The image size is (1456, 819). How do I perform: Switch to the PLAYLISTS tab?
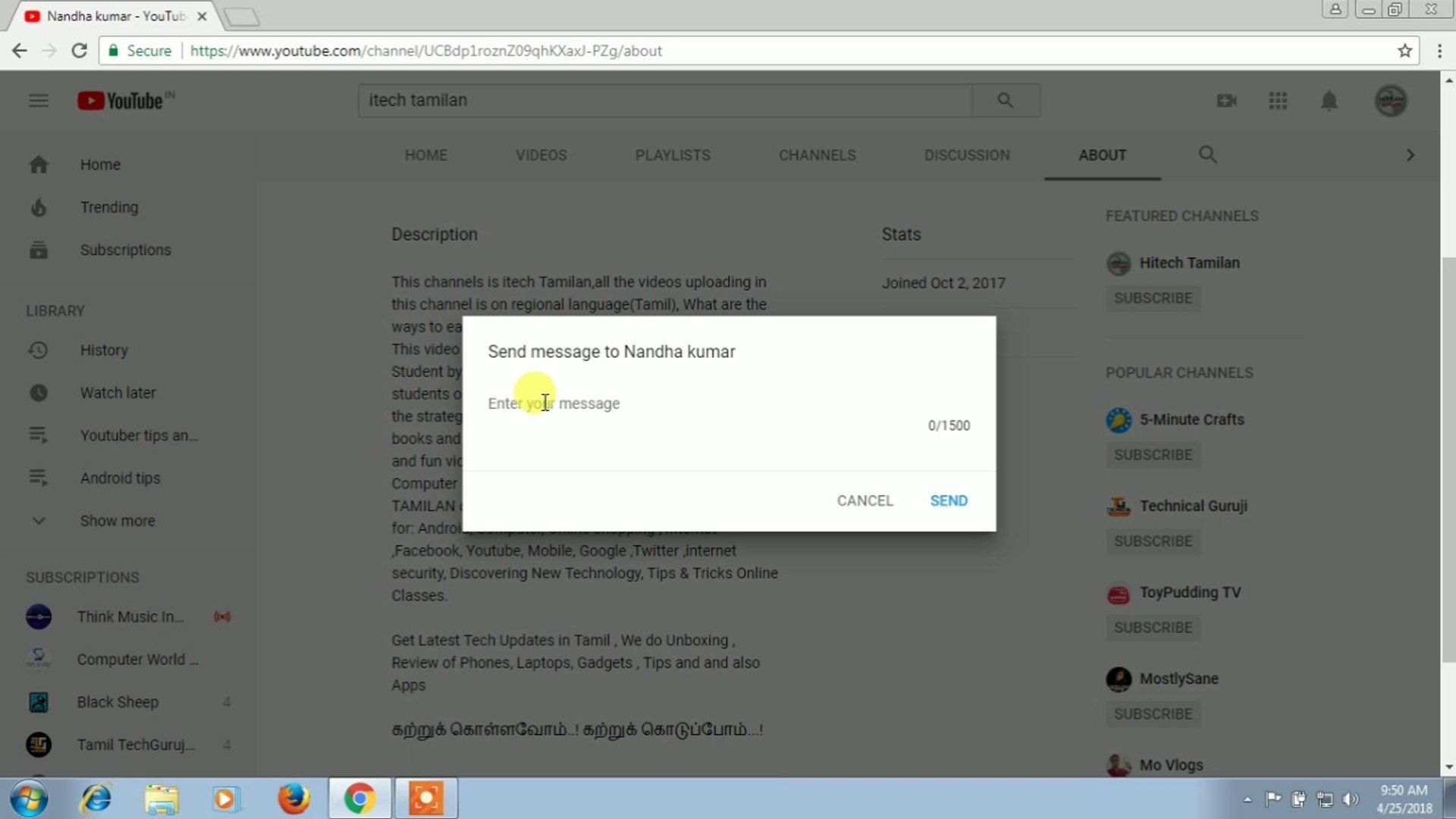[x=672, y=155]
